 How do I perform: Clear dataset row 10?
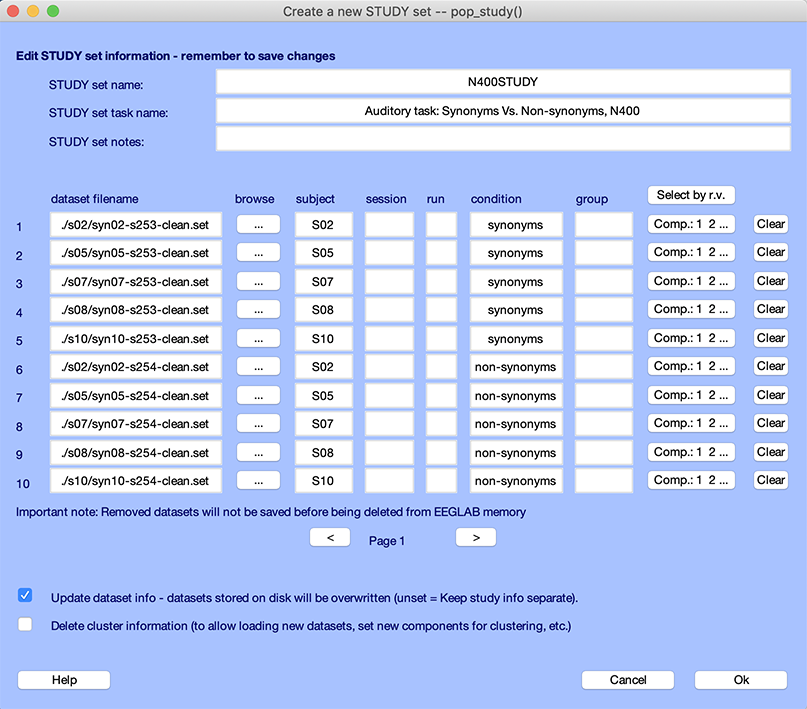[x=770, y=480]
